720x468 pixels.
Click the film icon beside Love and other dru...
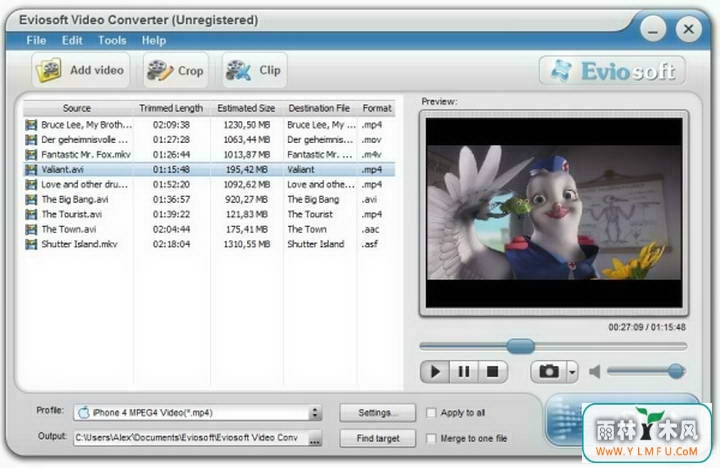(x=31, y=185)
